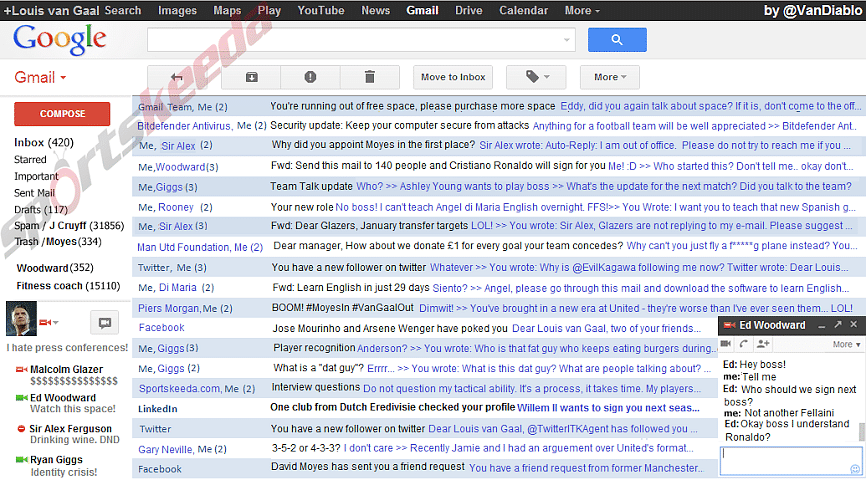
Task: Report spam with the exclamation icon
Action: coord(310,77)
